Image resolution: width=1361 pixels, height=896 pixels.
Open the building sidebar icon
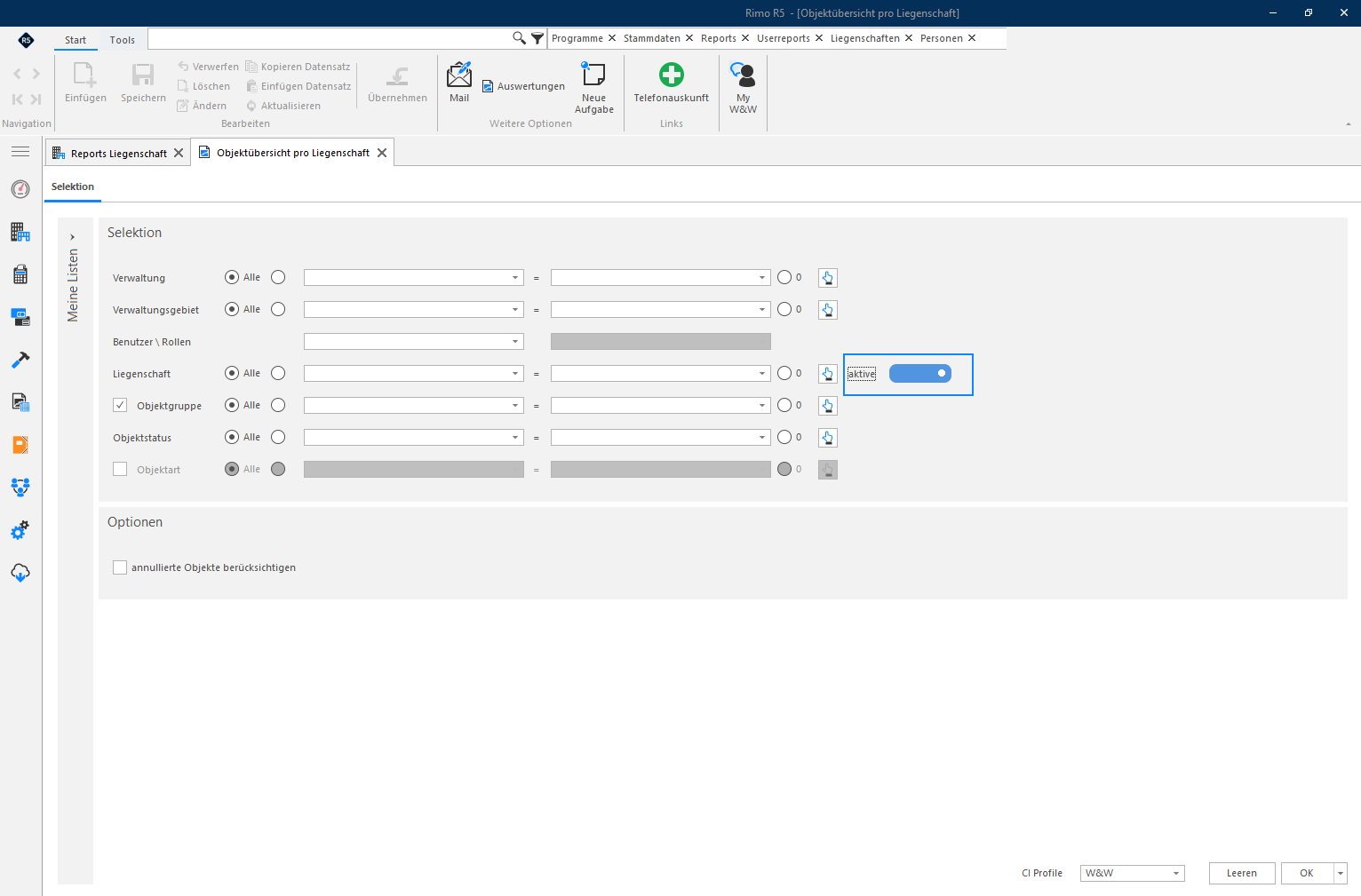20,232
